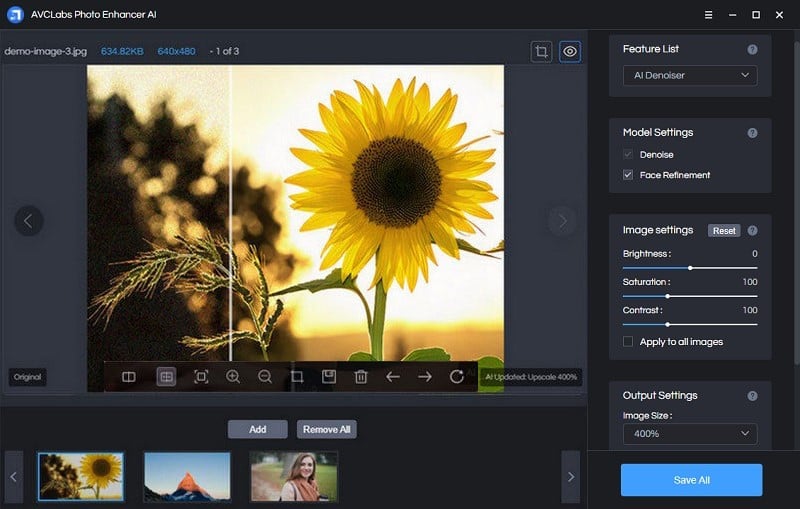The width and height of the screenshot is (800, 509).
Task: Click the AI Updated: Upscale 400% label
Action: pyautogui.click(x=531, y=377)
